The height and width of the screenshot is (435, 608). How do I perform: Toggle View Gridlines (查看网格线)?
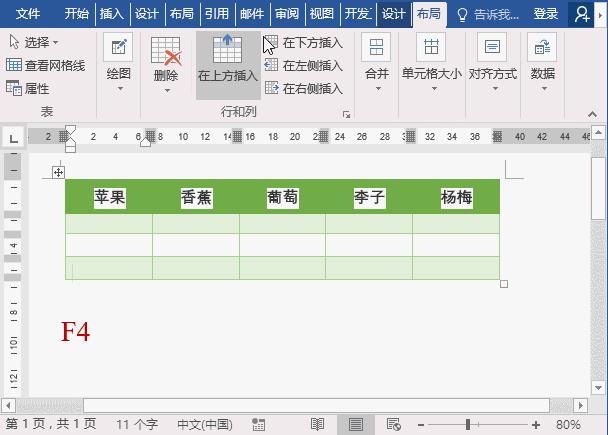(x=45, y=65)
